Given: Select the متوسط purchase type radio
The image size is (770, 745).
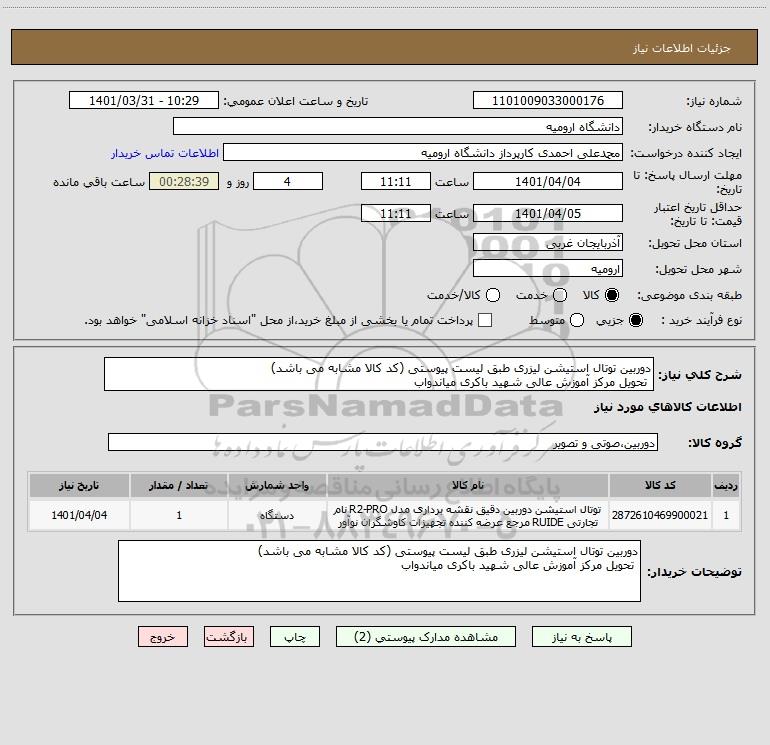Looking at the screenshot, I should point(577,320).
